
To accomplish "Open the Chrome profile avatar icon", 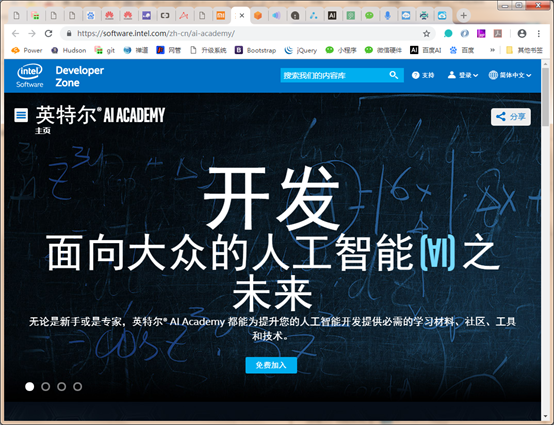I will pyautogui.click(x=521, y=34).
